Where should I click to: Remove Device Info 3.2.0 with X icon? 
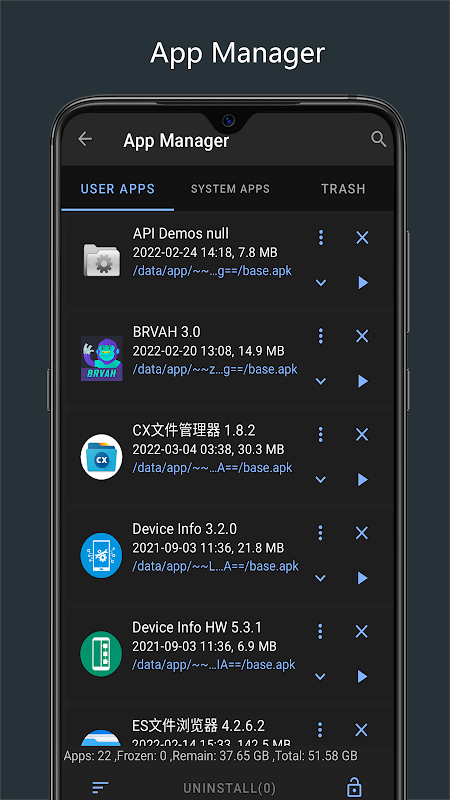(362, 533)
